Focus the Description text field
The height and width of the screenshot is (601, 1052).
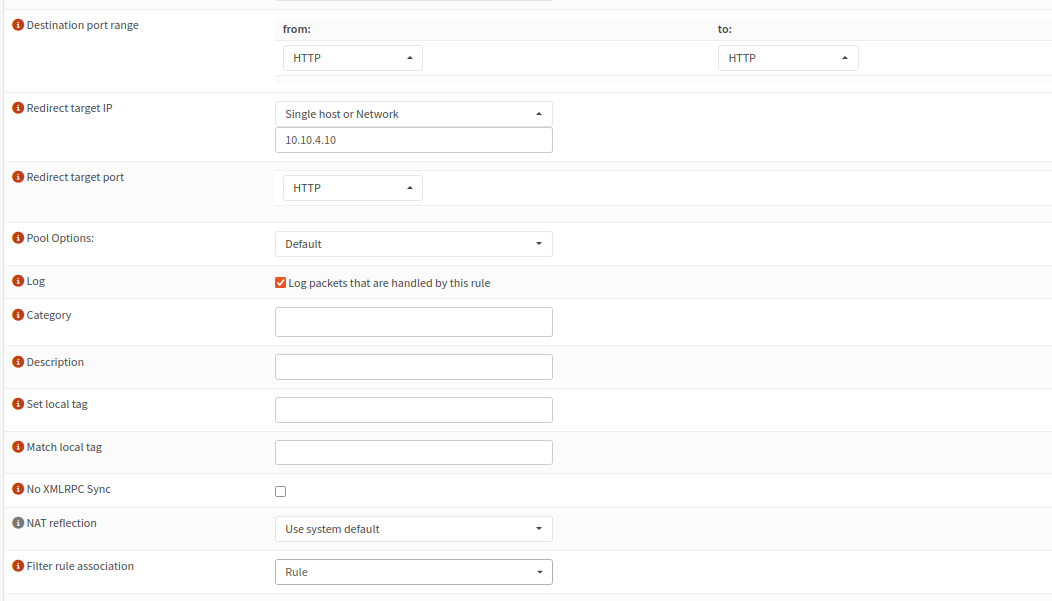click(413, 367)
